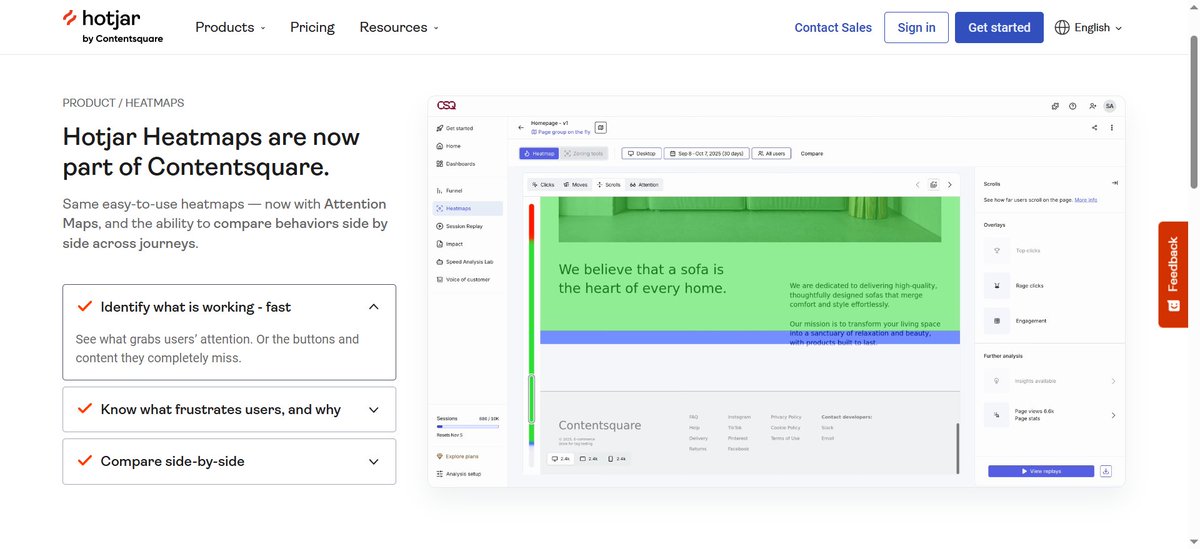Click the scroll-depth color bar handle

click(532, 399)
